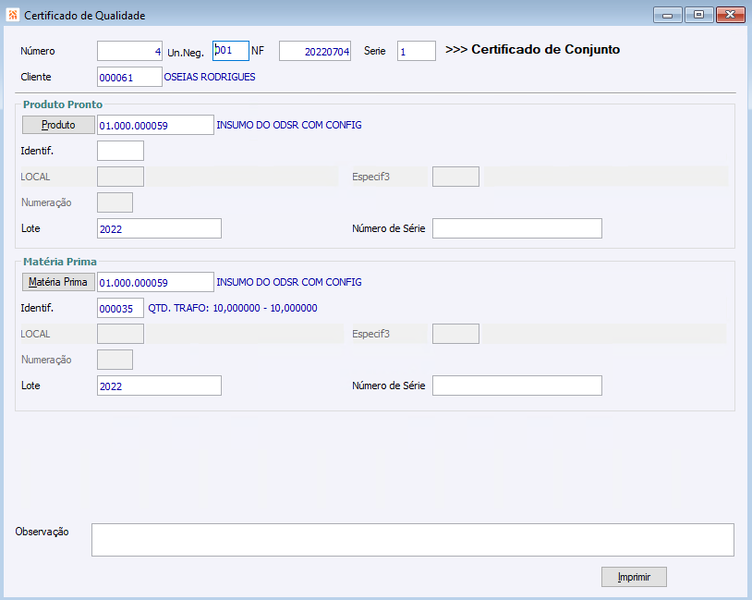Click the INSUMO DO ODSR description under Produto Pronto
The height and width of the screenshot is (600, 752).
289,125
